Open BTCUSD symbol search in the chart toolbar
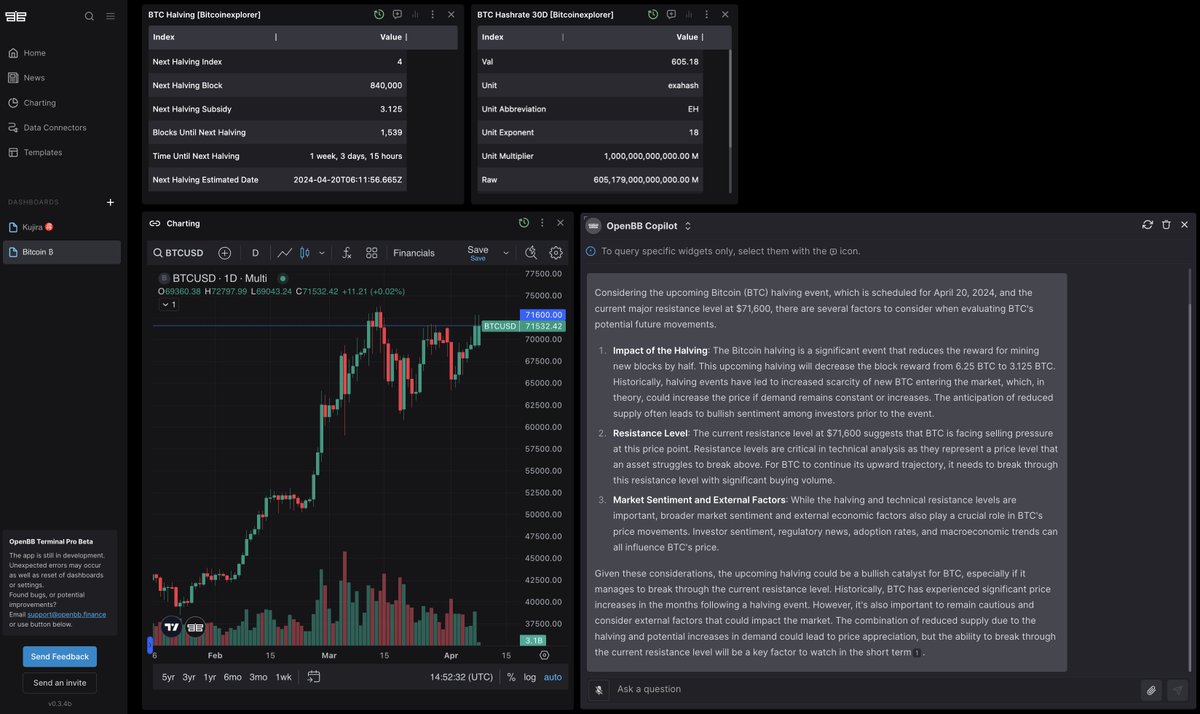The height and width of the screenshot is (714, 1200). point(178,253)
